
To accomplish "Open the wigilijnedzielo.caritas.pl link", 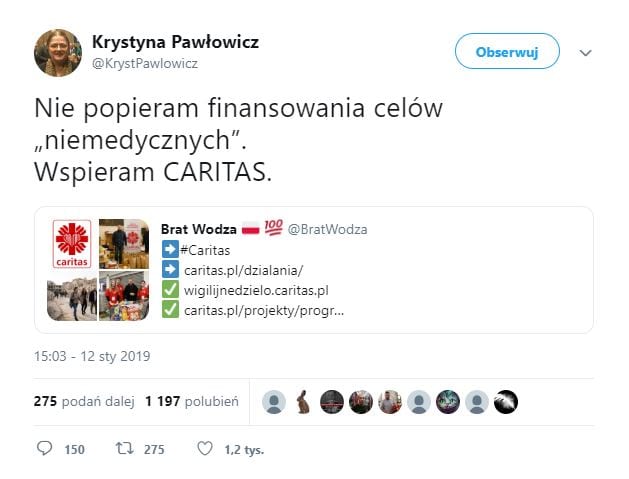I will [256, 290].
